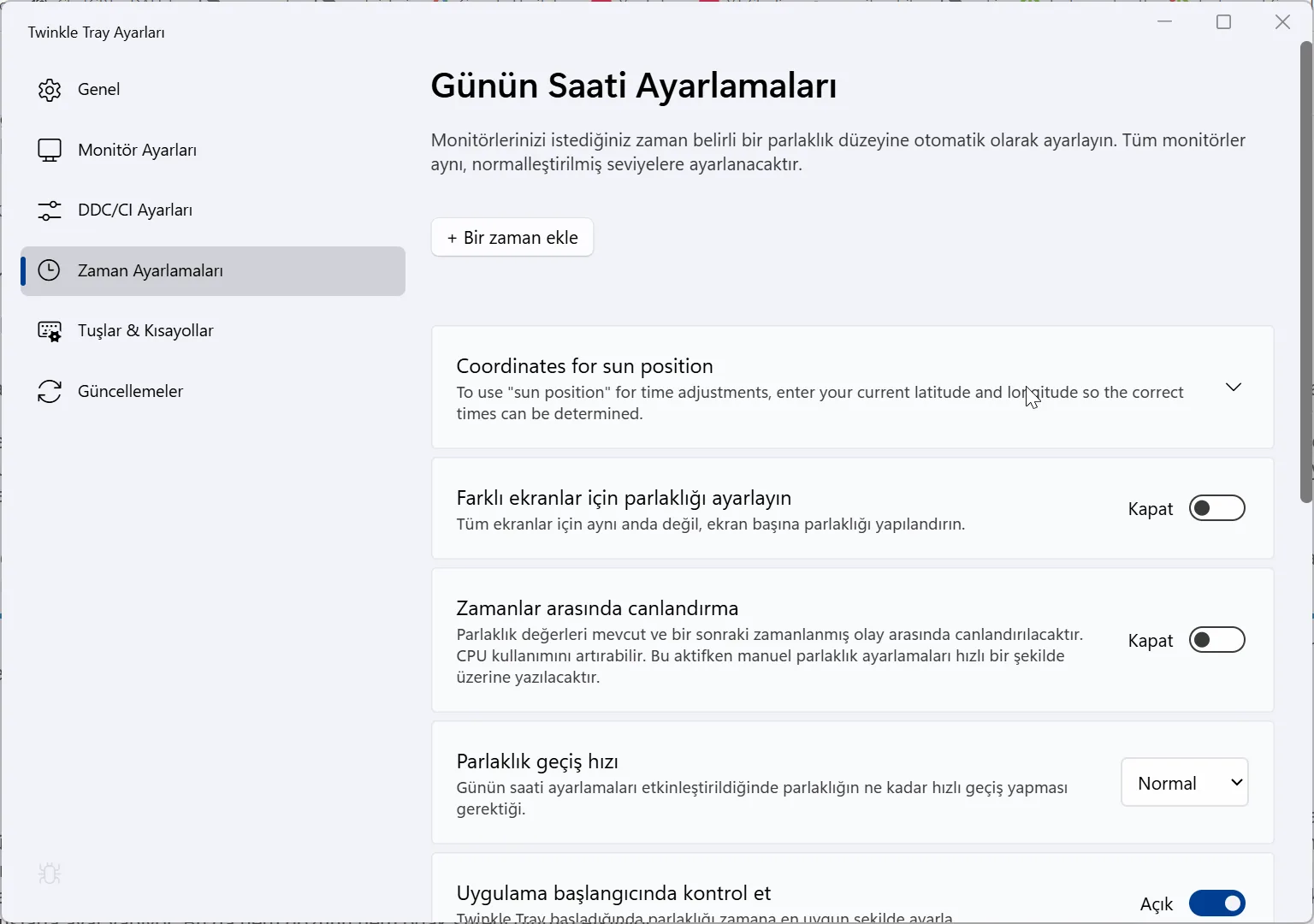This screenshot has width=1314, height=924.
Task: Open the Parlaklık geçiş hızı Normal dropdown
Action: click(x=1184, y=783)
